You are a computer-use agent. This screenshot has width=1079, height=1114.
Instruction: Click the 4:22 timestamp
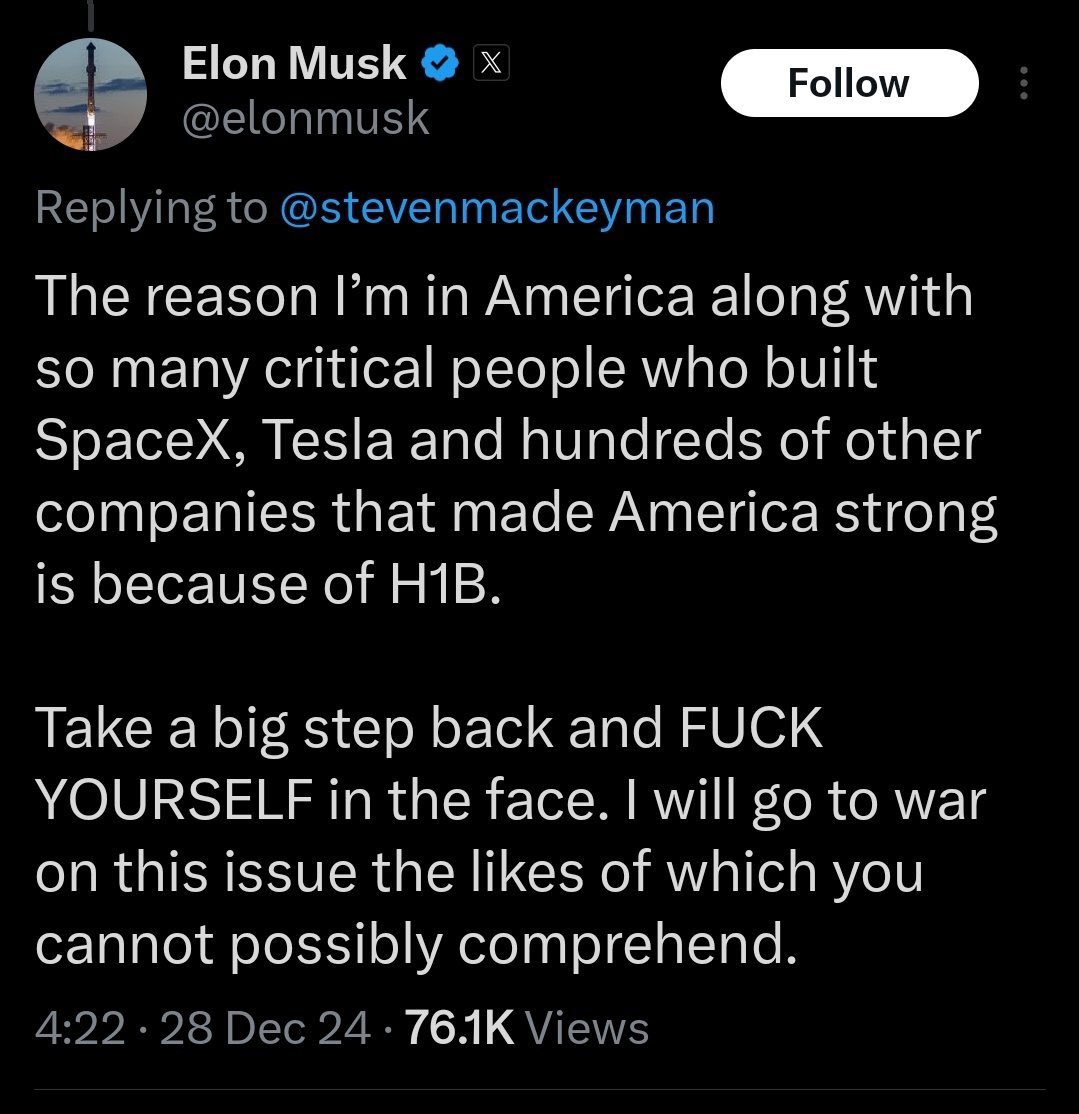click(80, 1027)
